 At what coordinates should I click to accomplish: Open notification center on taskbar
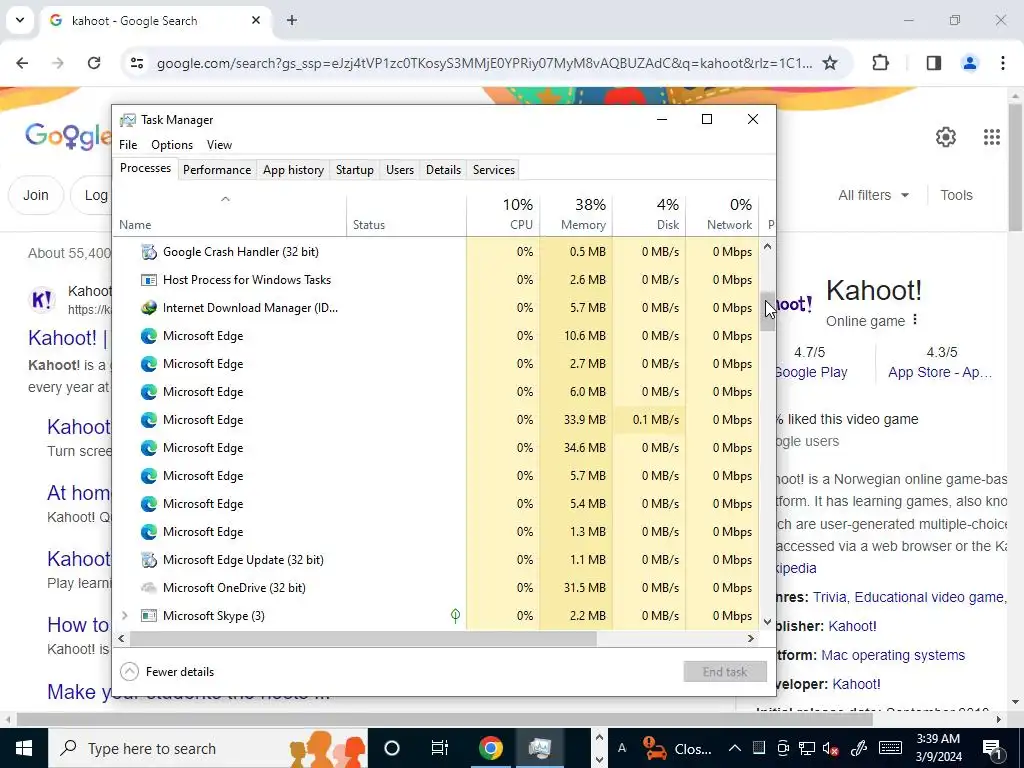[992, 748]
